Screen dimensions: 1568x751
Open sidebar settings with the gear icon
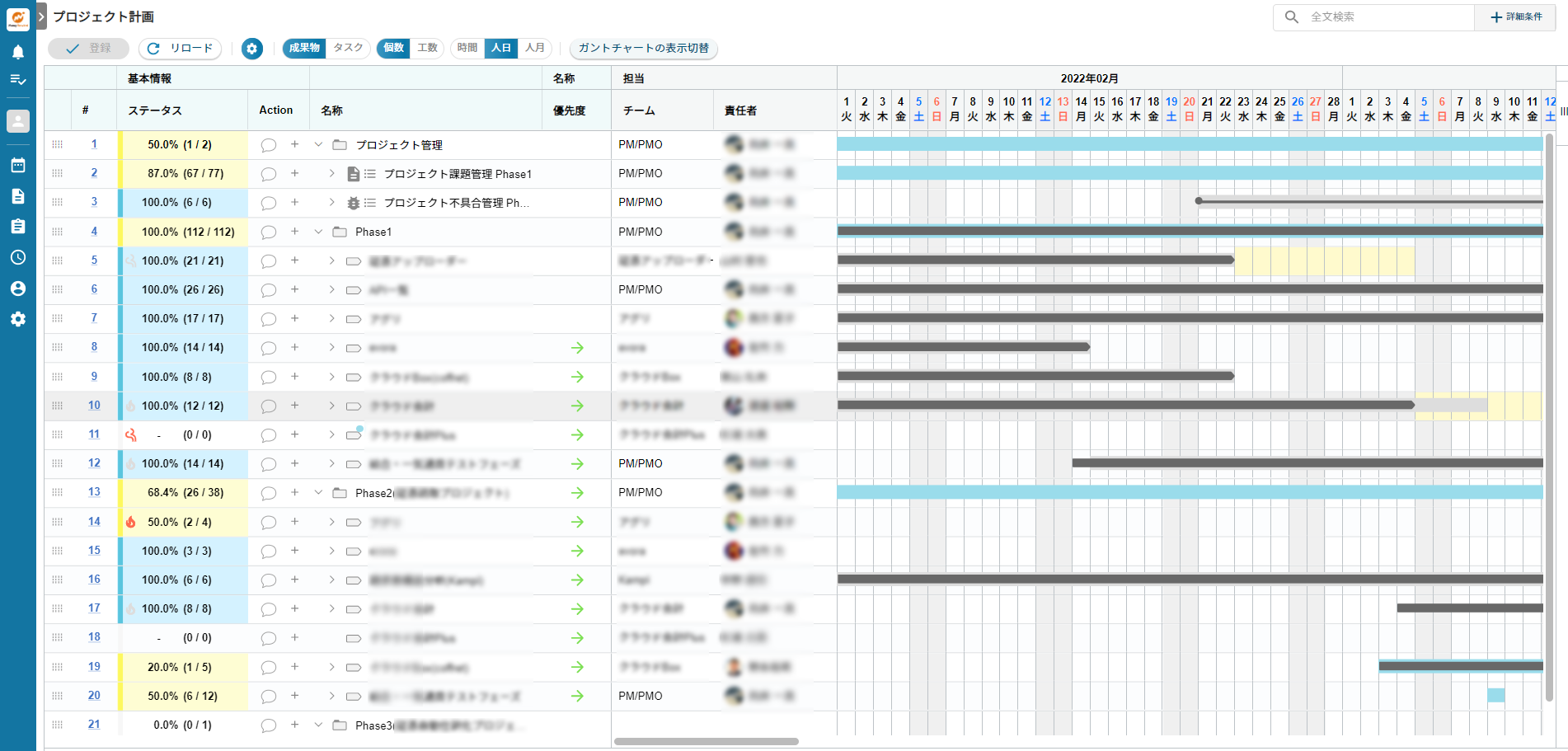[17, 320]
